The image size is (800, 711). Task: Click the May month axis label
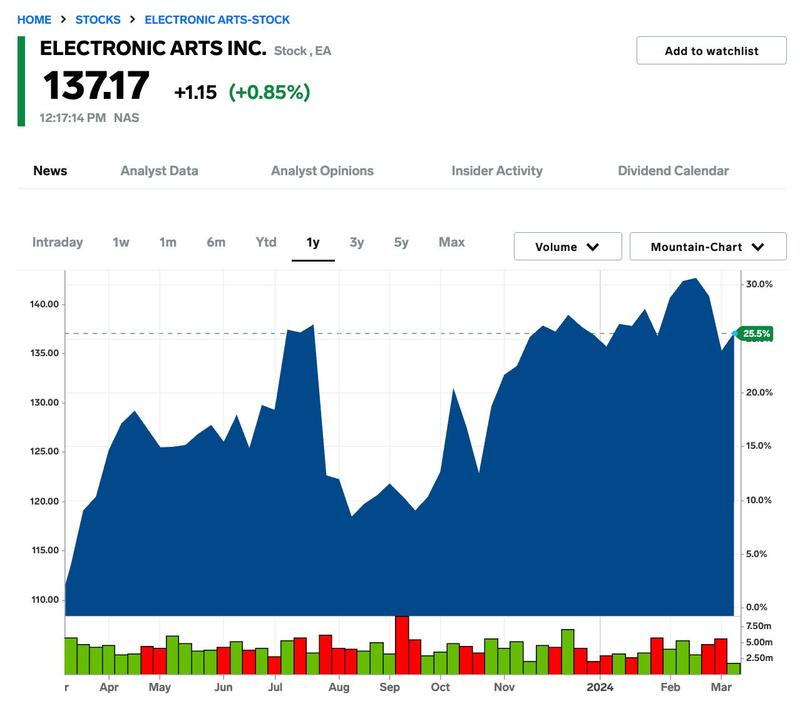click(160, 688)
